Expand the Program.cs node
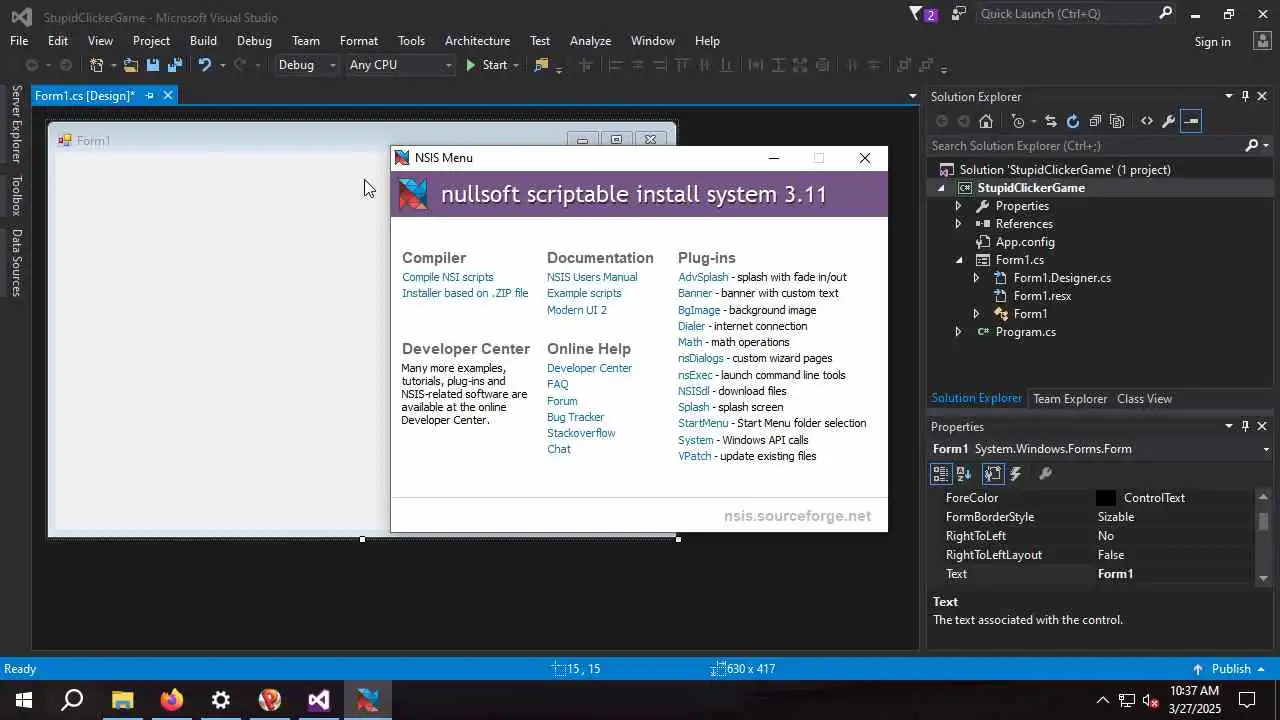 tap(958, 332)
